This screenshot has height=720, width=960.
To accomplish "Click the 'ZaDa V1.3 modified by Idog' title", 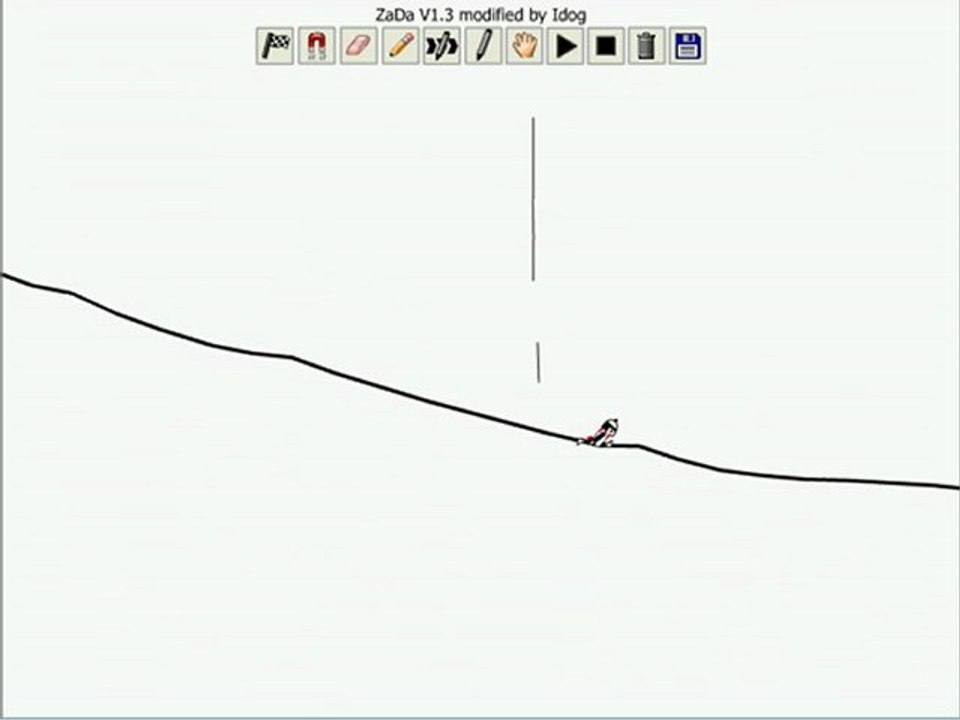I will pyautogui.click(x=481, y=15).
